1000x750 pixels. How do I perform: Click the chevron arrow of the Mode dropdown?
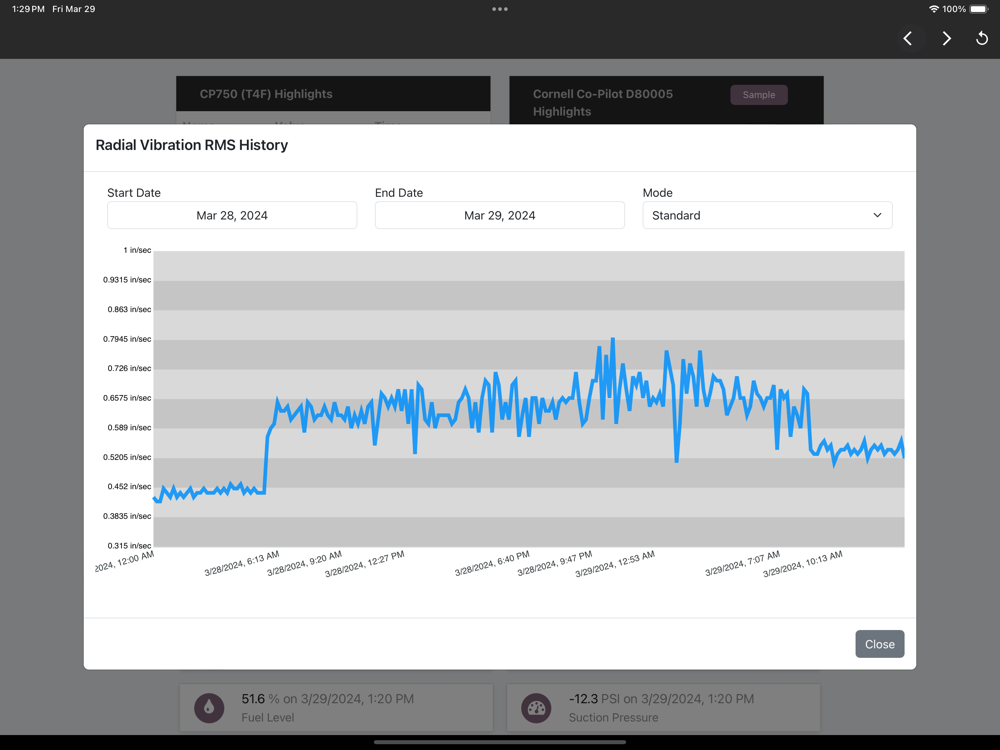click(x=878, y=215)
